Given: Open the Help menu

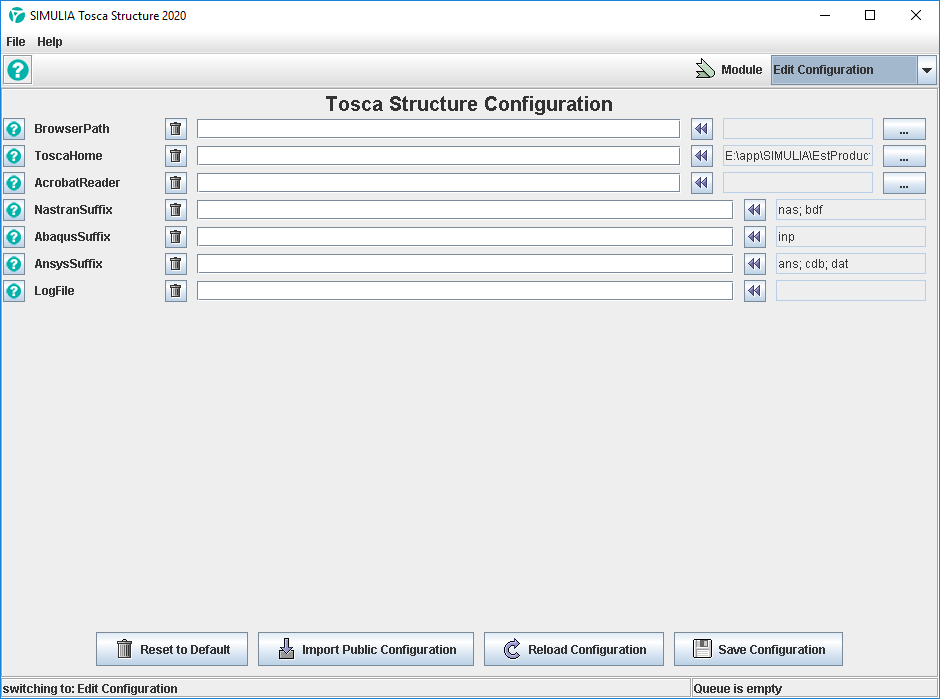Looking at the screenshot, I should point(50,41).
